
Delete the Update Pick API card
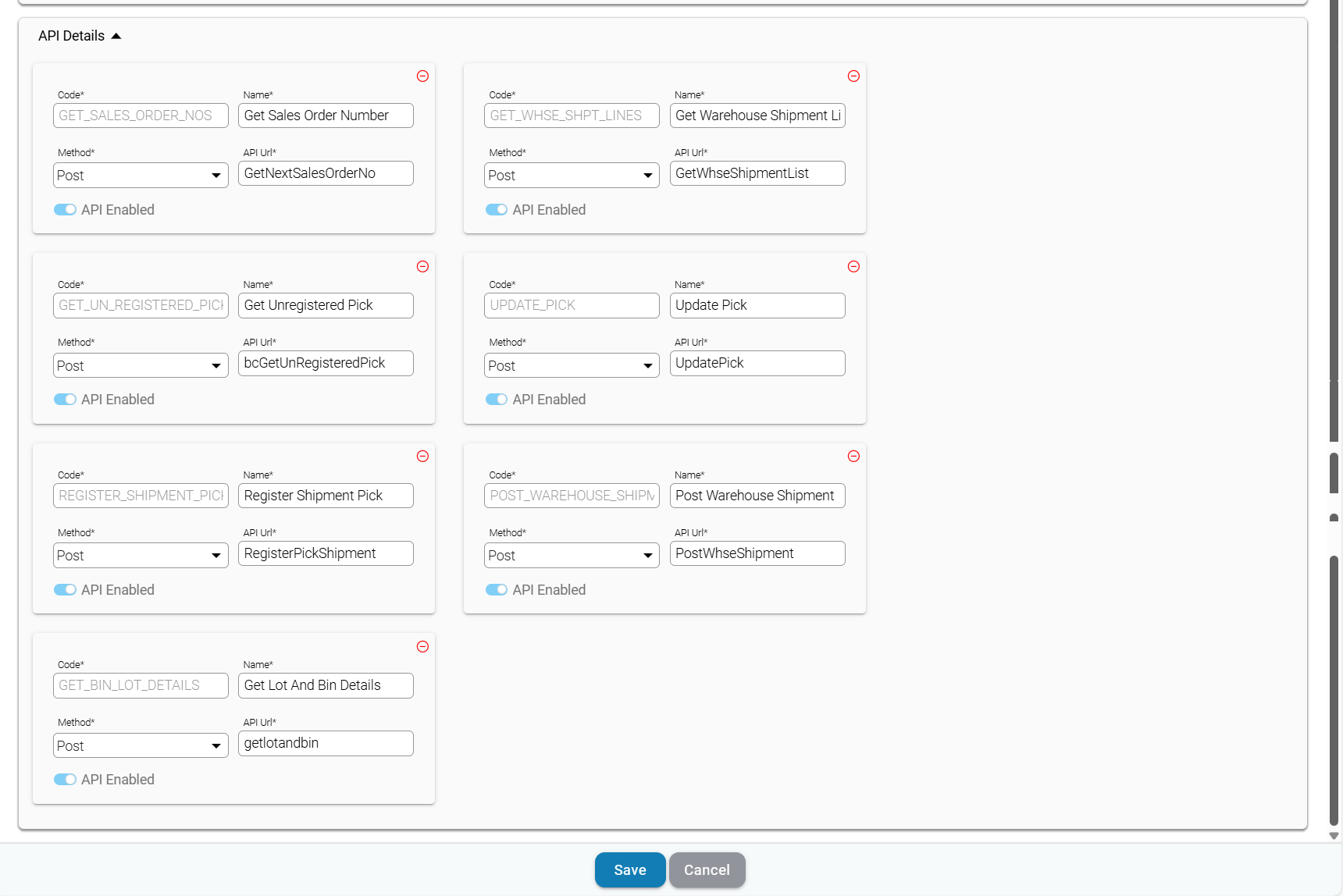853,267
